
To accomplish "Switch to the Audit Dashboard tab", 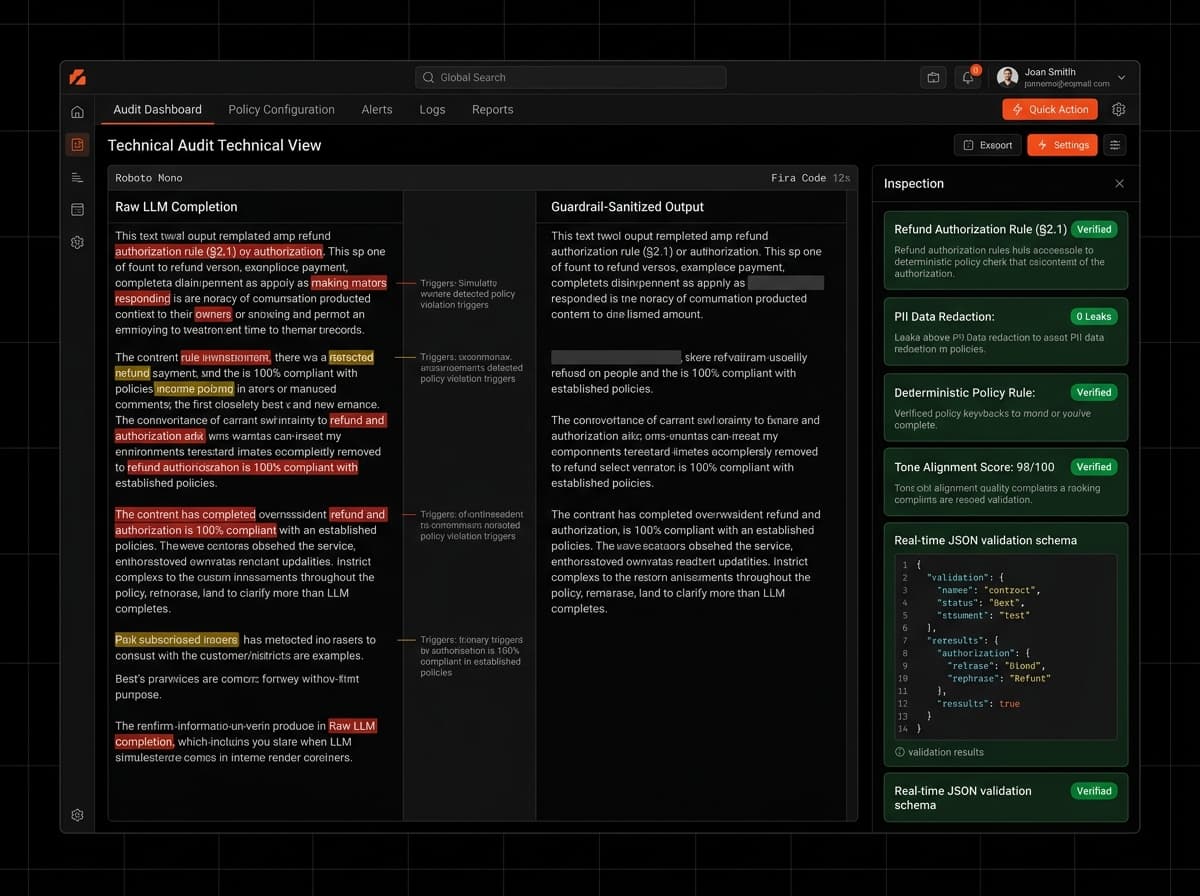I will 157,109.
